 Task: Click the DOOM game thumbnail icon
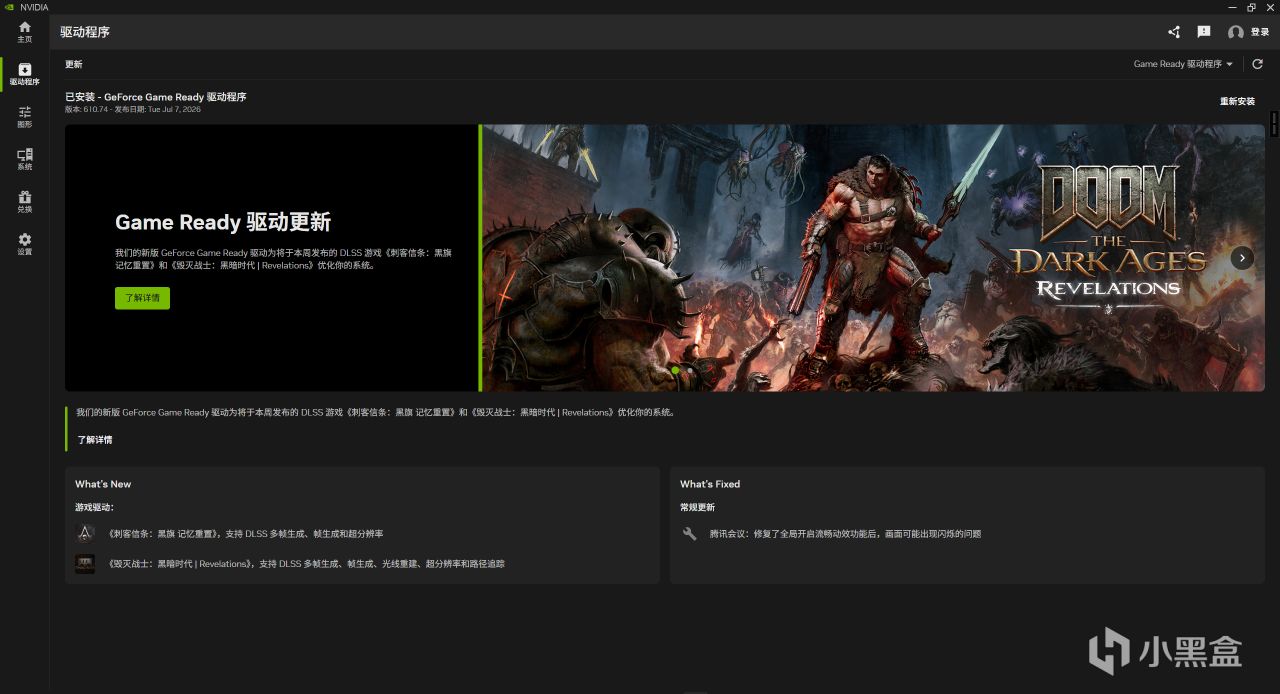pyautogui.click(x=85, y=564)
